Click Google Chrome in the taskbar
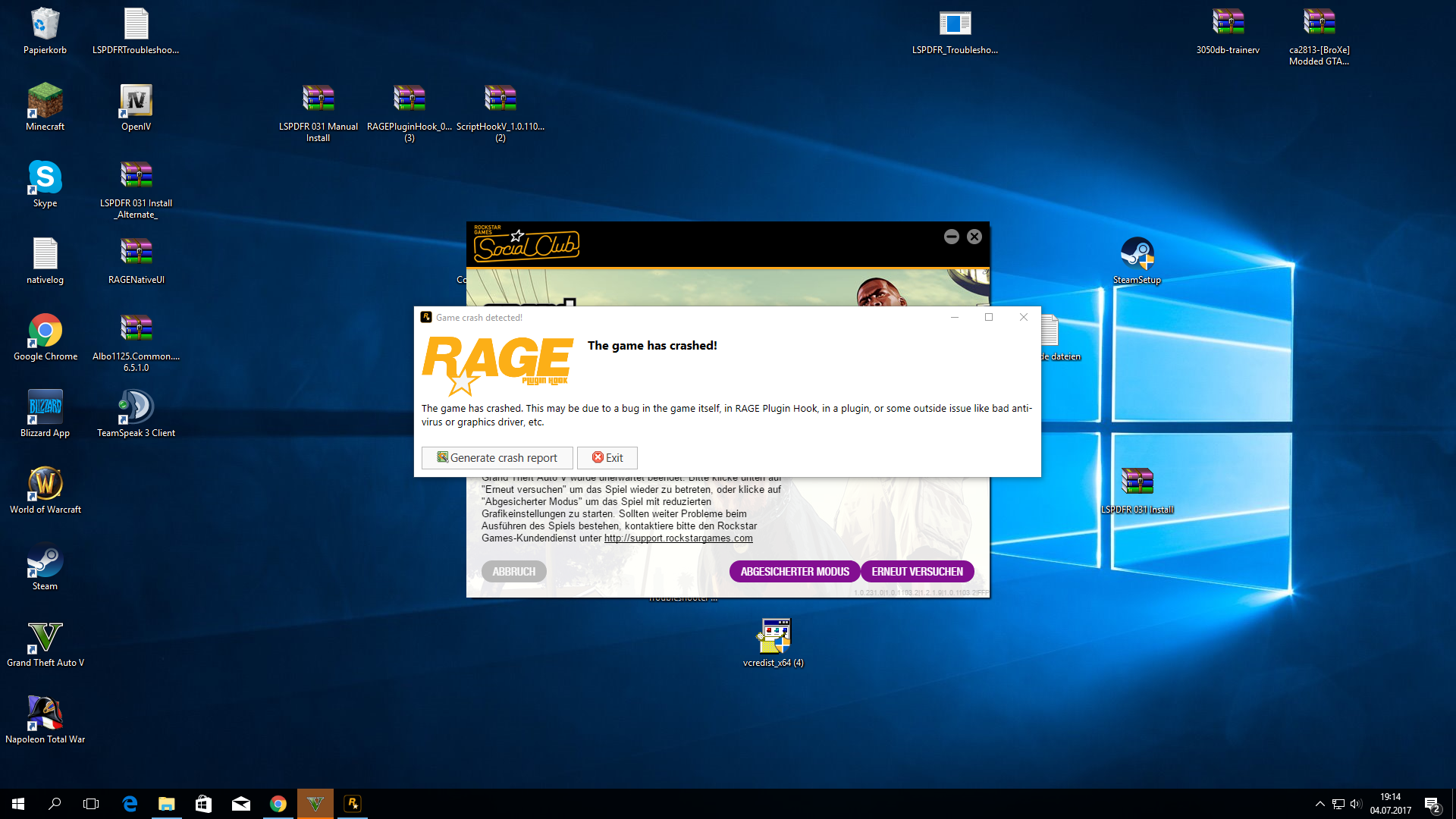The image size is (1456, 819). coord(278,804)
